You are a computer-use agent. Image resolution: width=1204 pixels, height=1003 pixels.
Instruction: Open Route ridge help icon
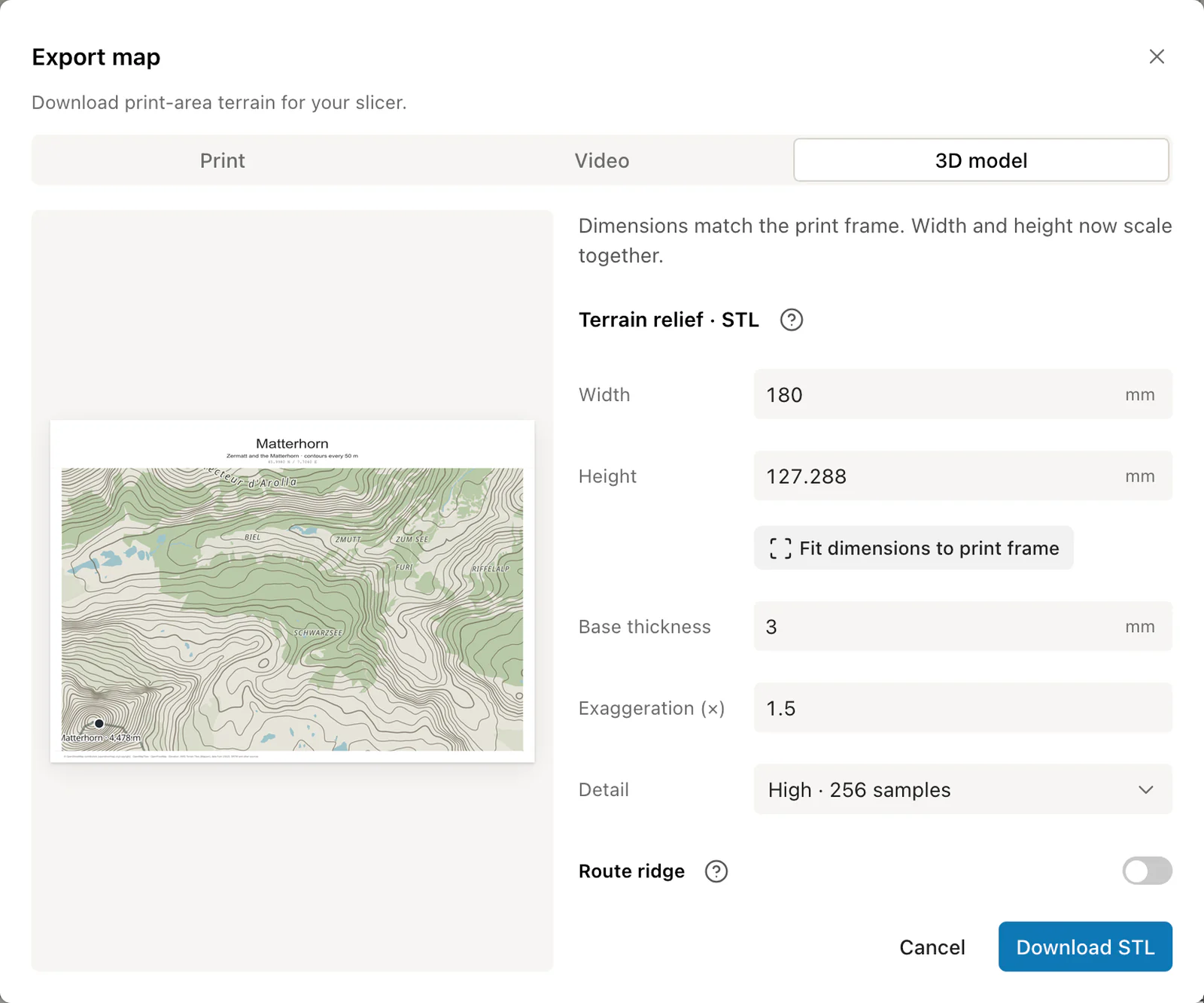716,871
